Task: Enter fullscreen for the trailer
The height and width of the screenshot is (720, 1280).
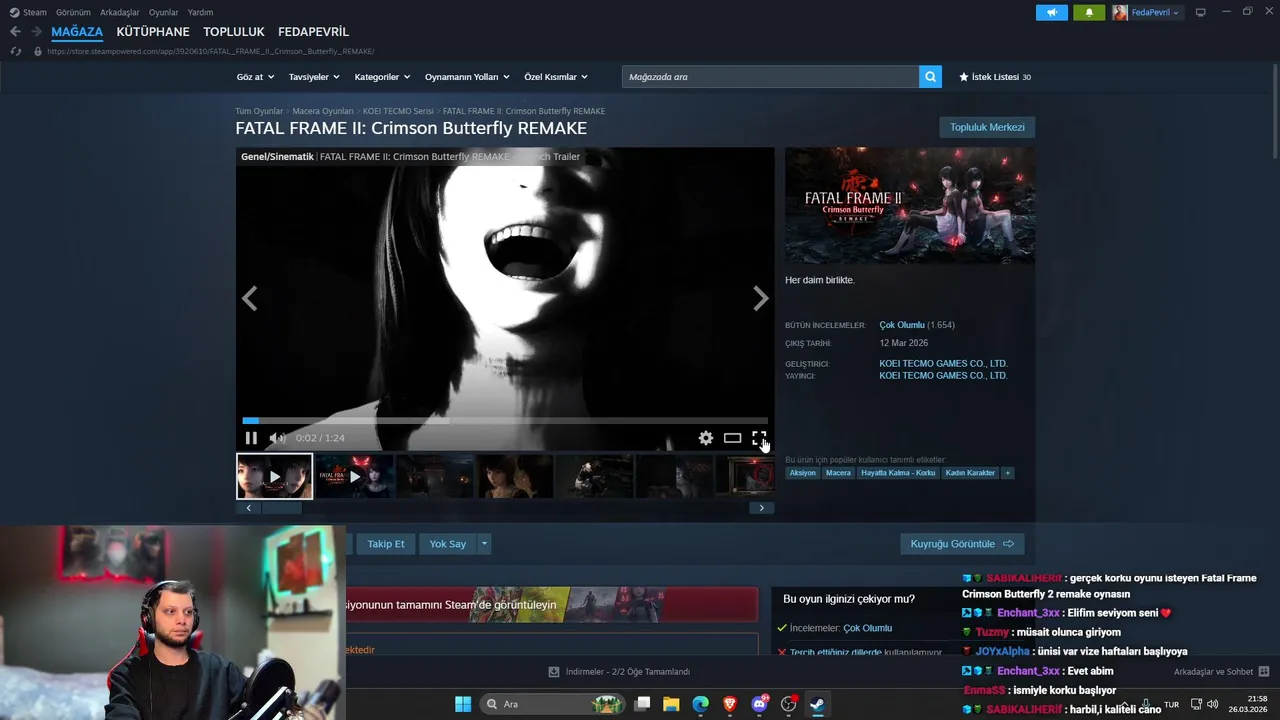Action: tap(759, 438)
